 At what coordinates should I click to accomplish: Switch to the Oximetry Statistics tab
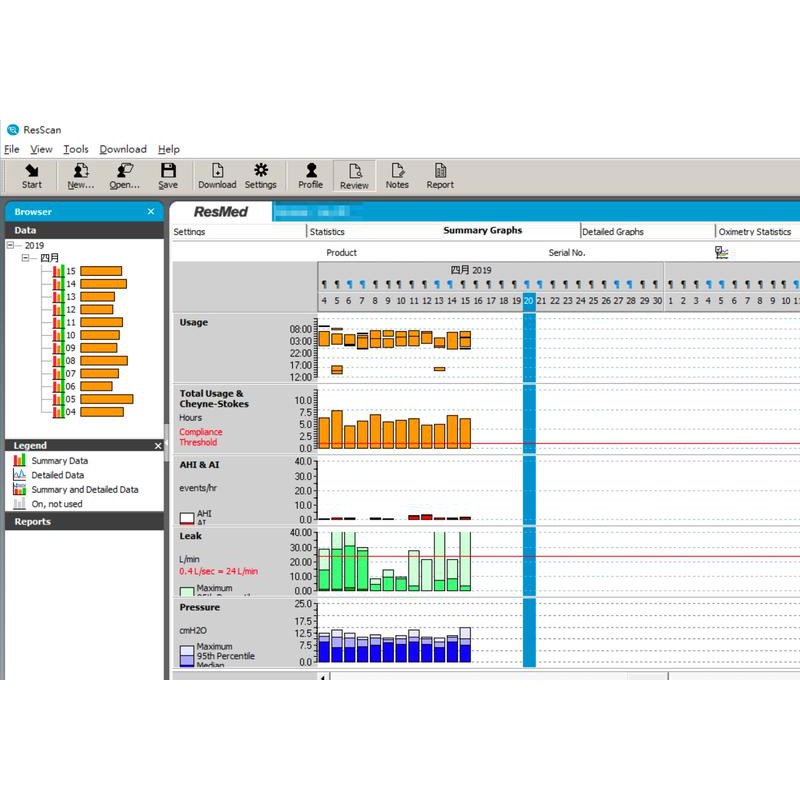[x=755, y=232]
